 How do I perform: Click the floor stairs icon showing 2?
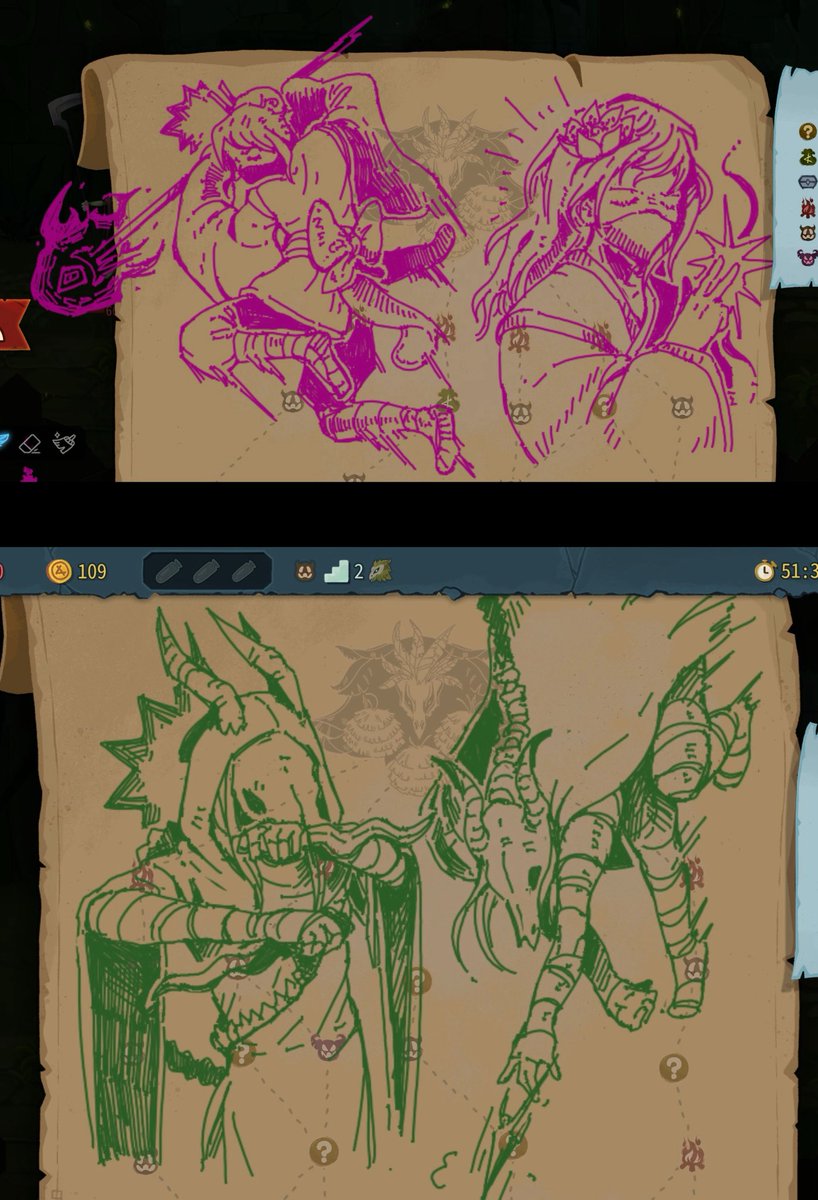click(x=337, y=571)
